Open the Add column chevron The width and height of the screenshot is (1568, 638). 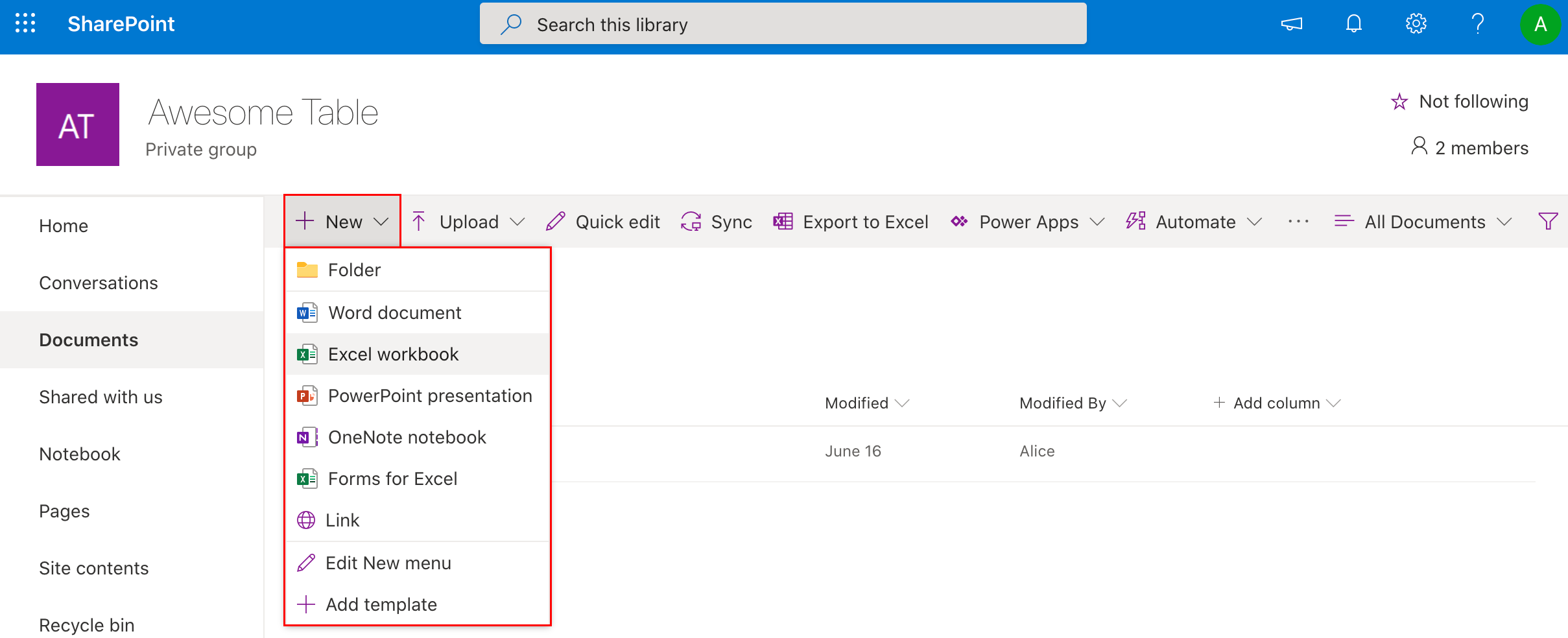click(x=1334, y=403)
